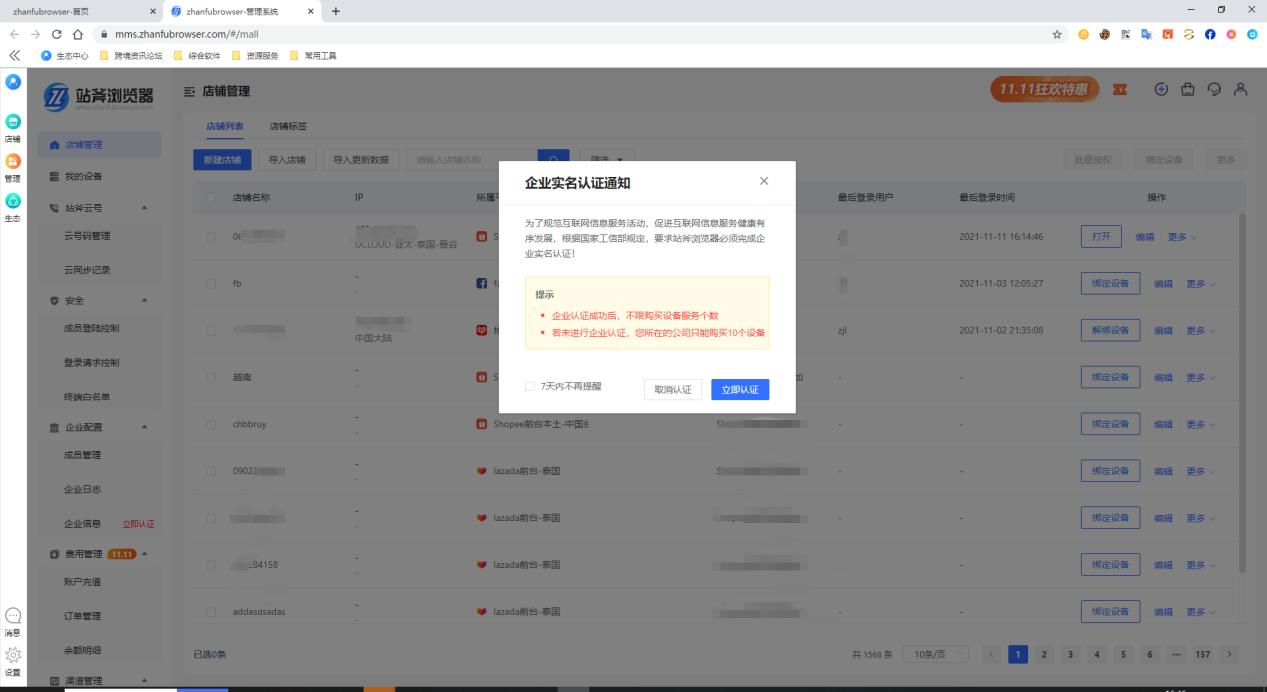Click the 打开 button in the first row

click(1101, 236)
